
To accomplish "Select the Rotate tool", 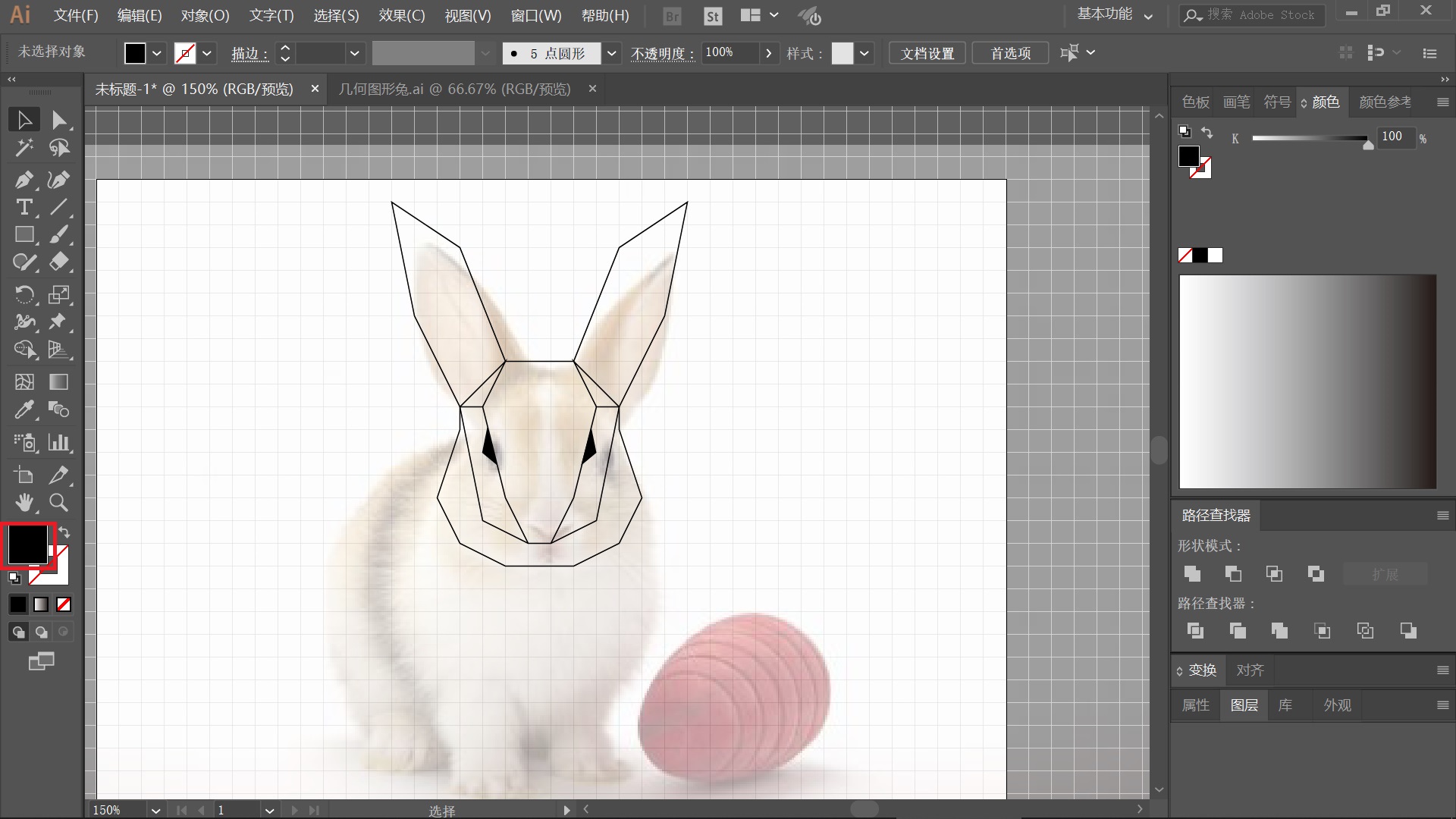I will pos(24,294).
